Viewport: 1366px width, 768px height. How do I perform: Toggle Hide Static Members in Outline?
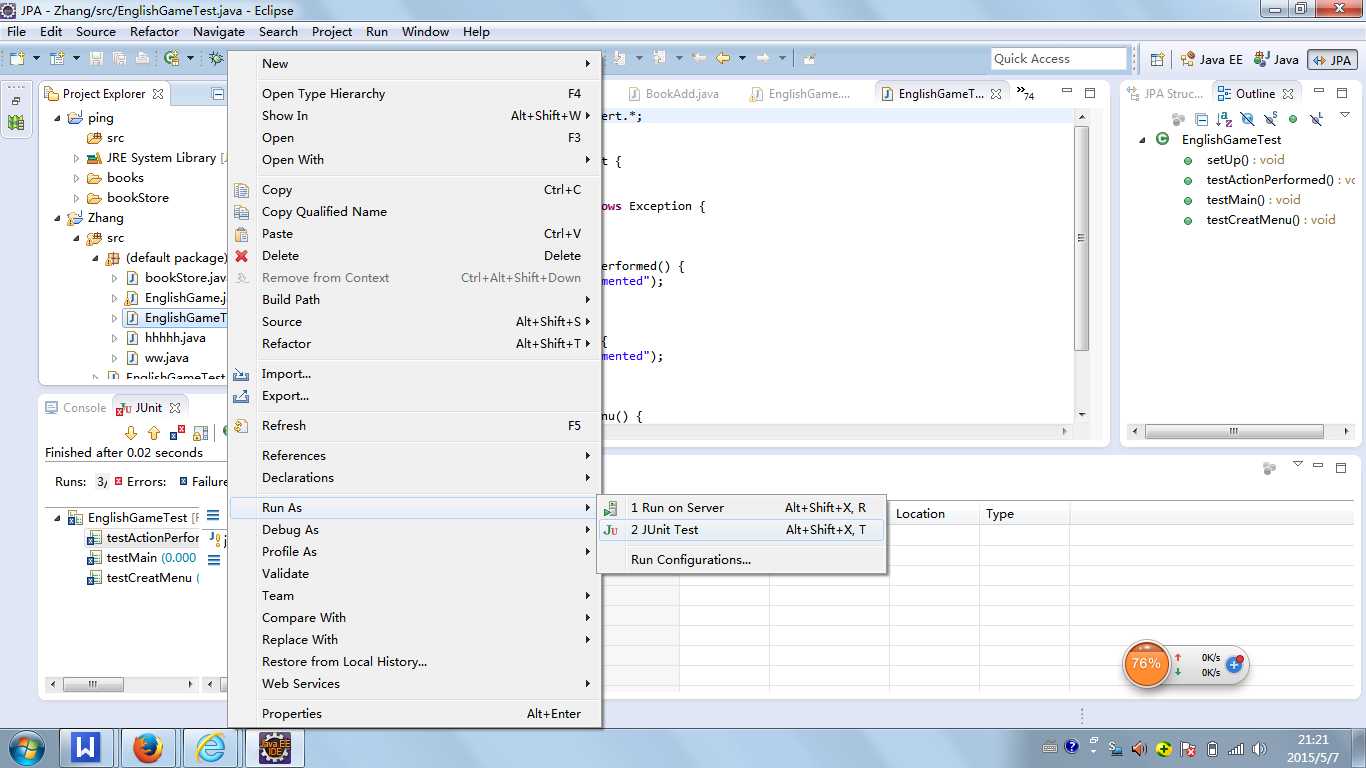pyautogui.click(x=1270, y=119)
